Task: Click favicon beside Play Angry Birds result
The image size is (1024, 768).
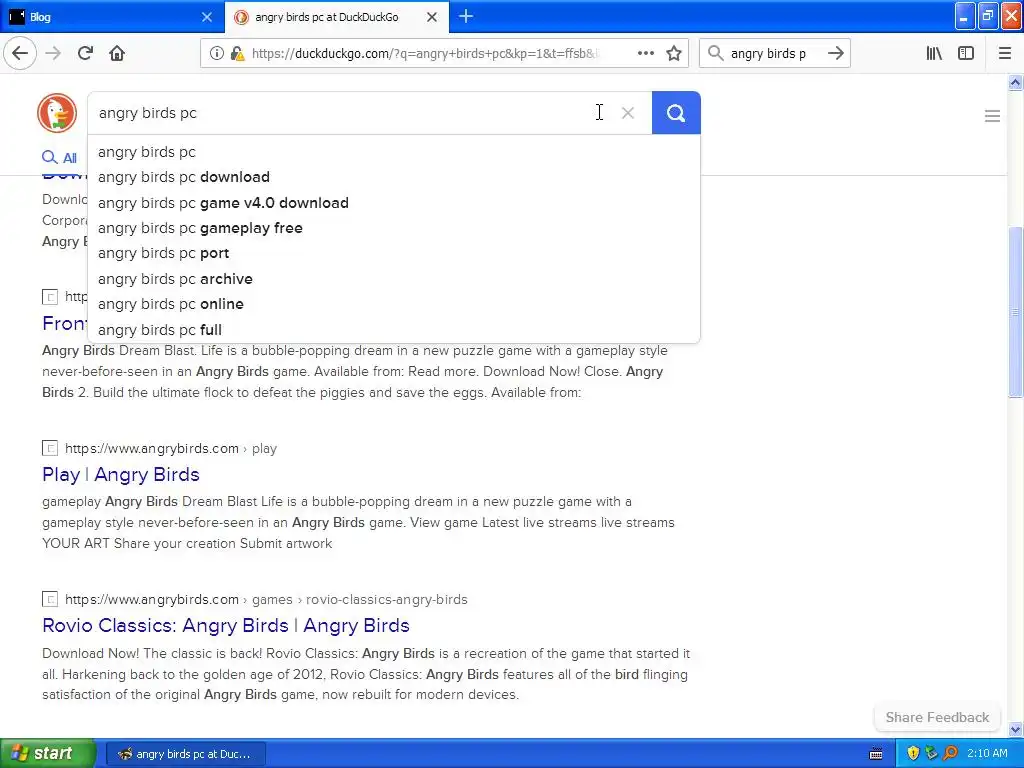Action: point(50,449)
